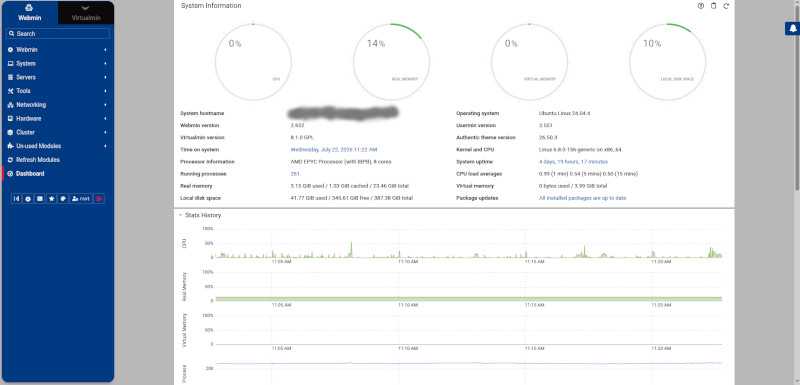
Task: Expand the Networking menu arrow
Action: 105,105
